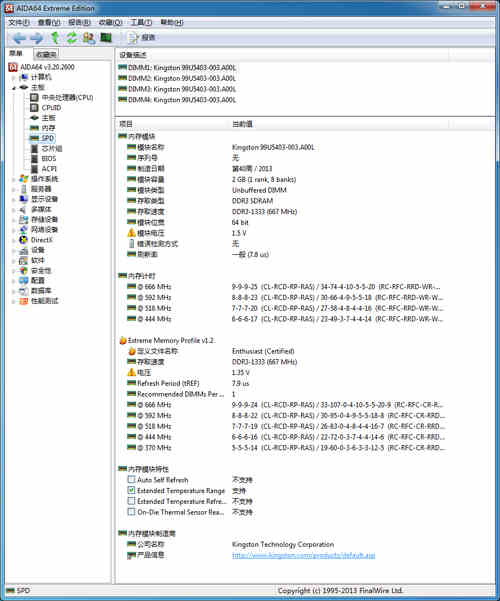Image resolution: width=500 pixels, height=601 pixels.
Task: Refresh the page with the green refresh icon
Action: [x=72, y=38]
